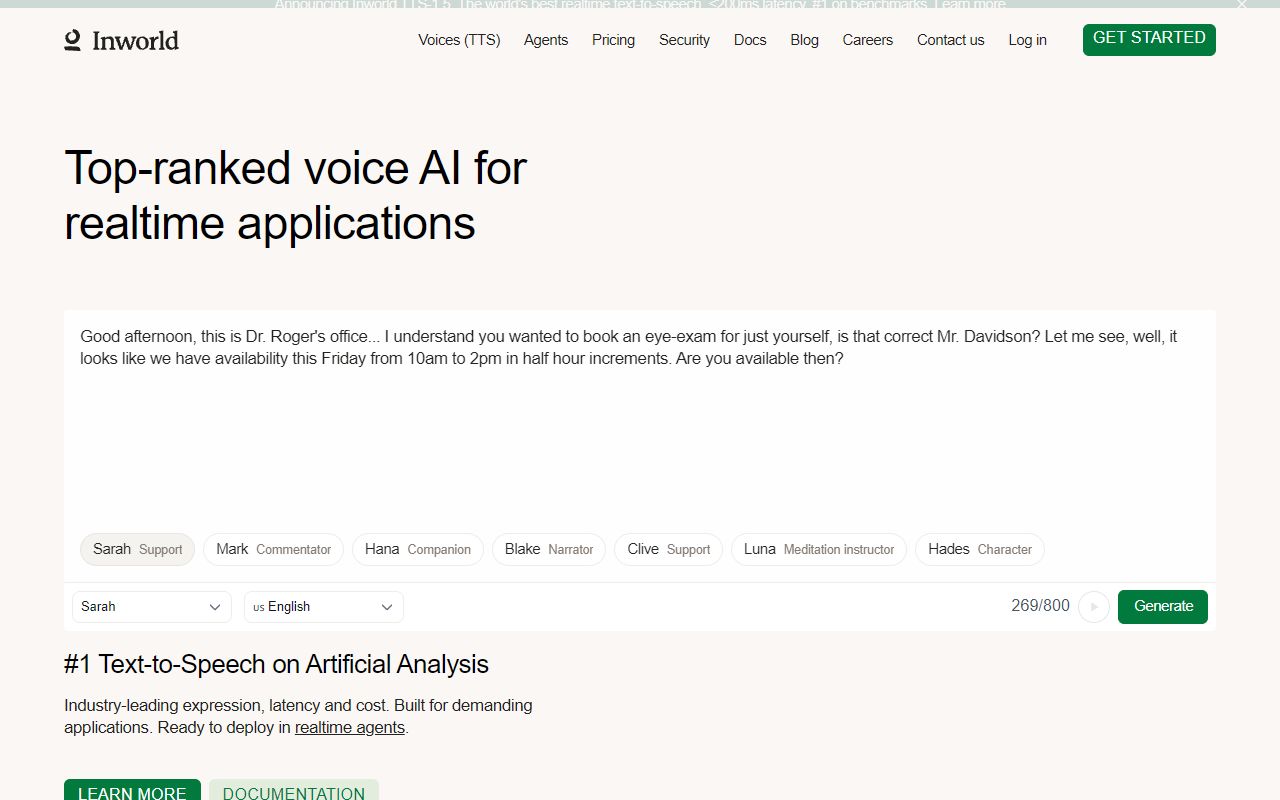1280x800 pixels.
Task: Select the Blake Narrator voice chip
Action: 548,549
